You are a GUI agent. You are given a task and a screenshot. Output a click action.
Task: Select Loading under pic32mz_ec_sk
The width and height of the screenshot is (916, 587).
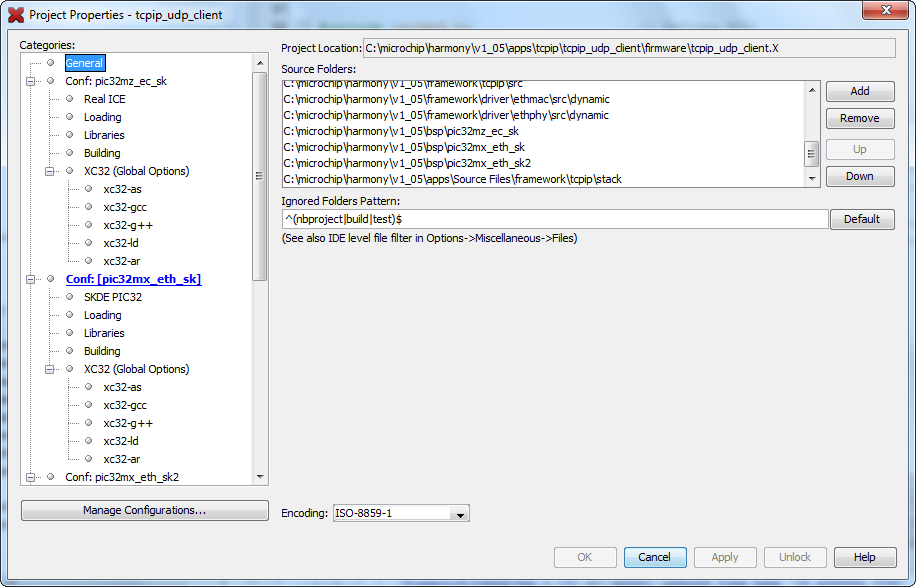point(102,117)
